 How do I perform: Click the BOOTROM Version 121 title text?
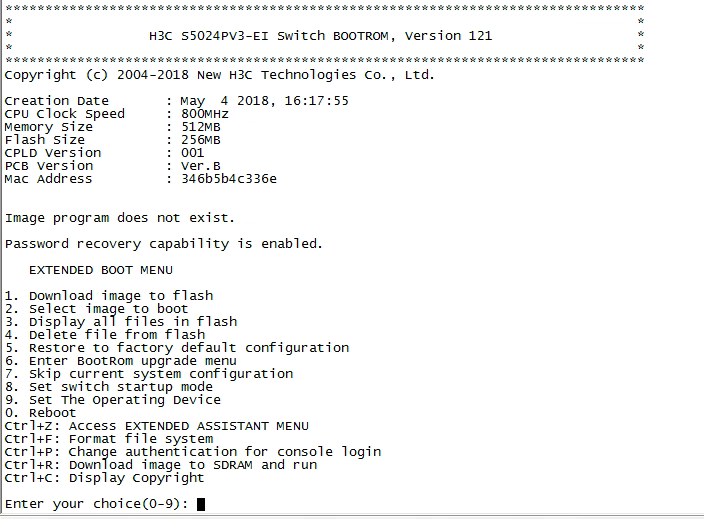[x=320, y=36]
